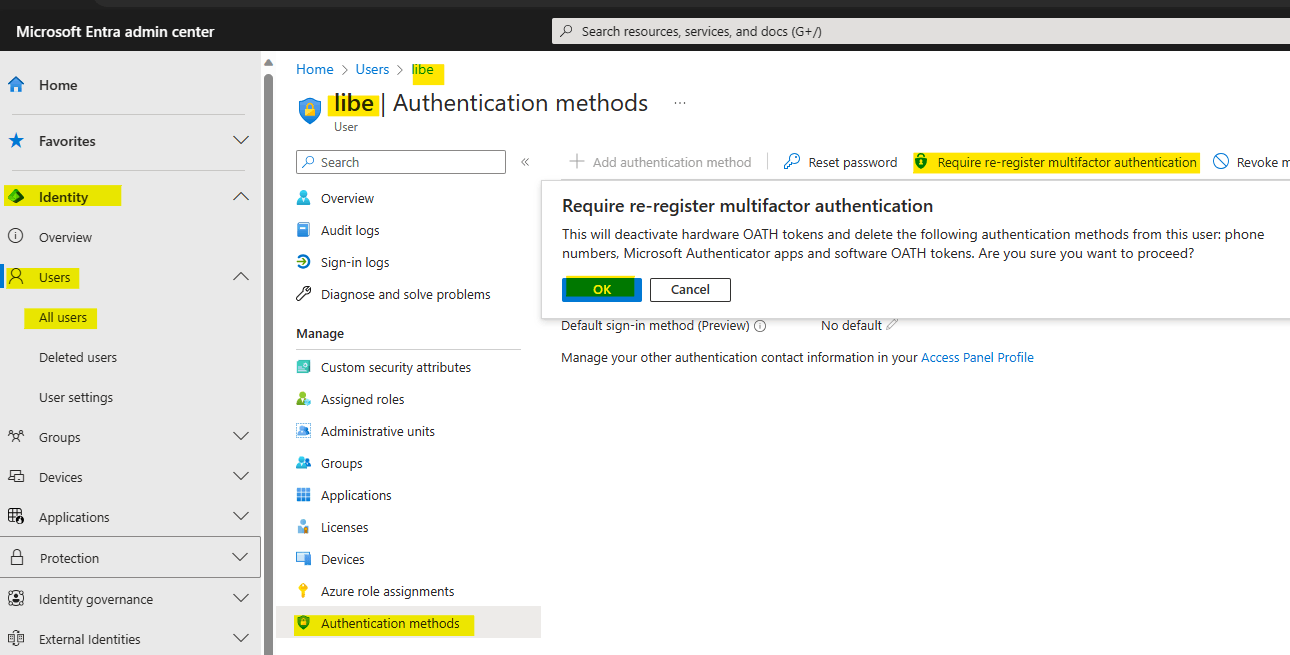Screen dimensions: 1290x655
Task: Click the Favorites star icon
Action: click(x=16, y=141)
